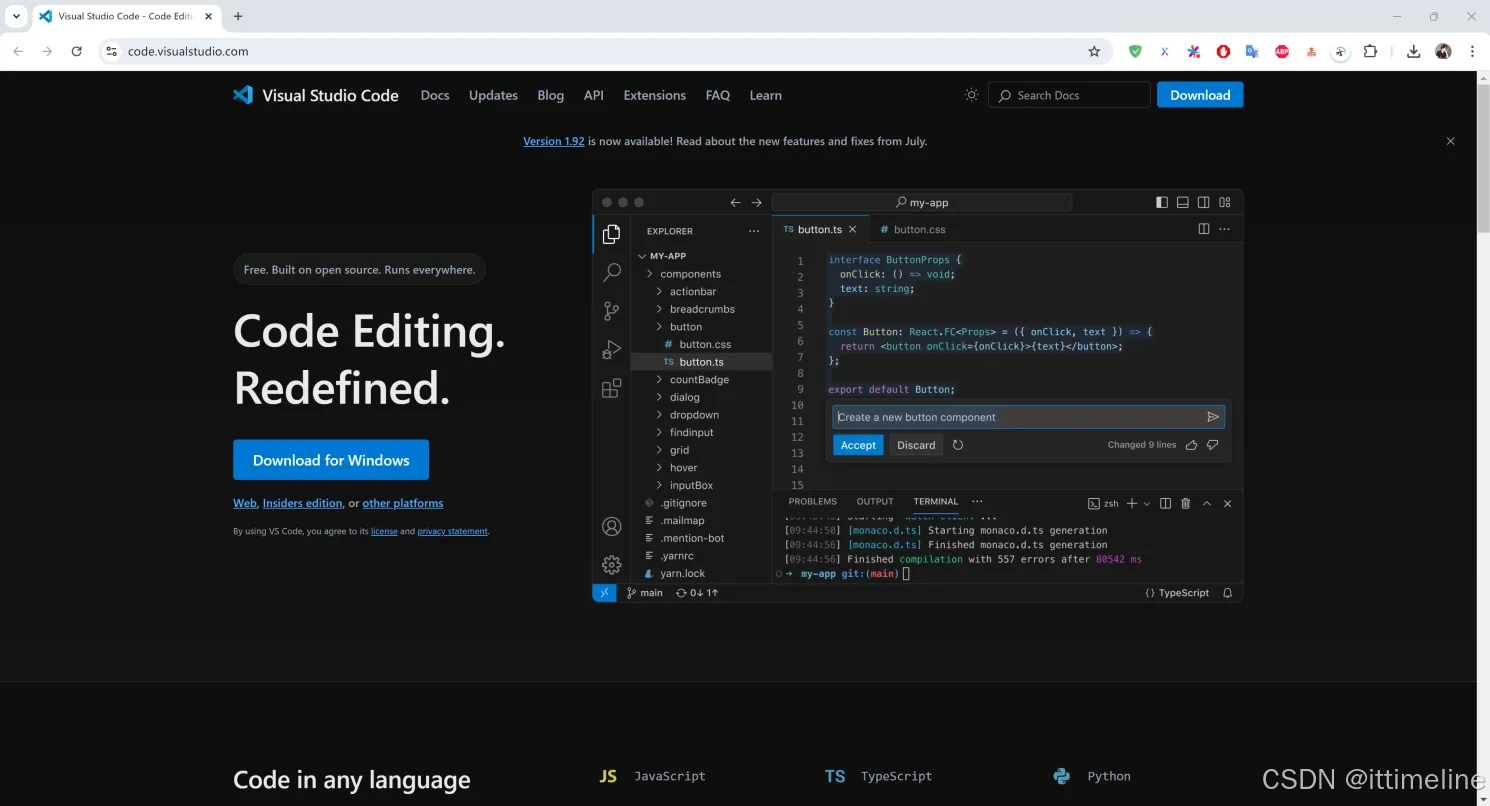Click the go forward arrow in the preview title bar
The image size is (1490, 806).
(757, 202)
